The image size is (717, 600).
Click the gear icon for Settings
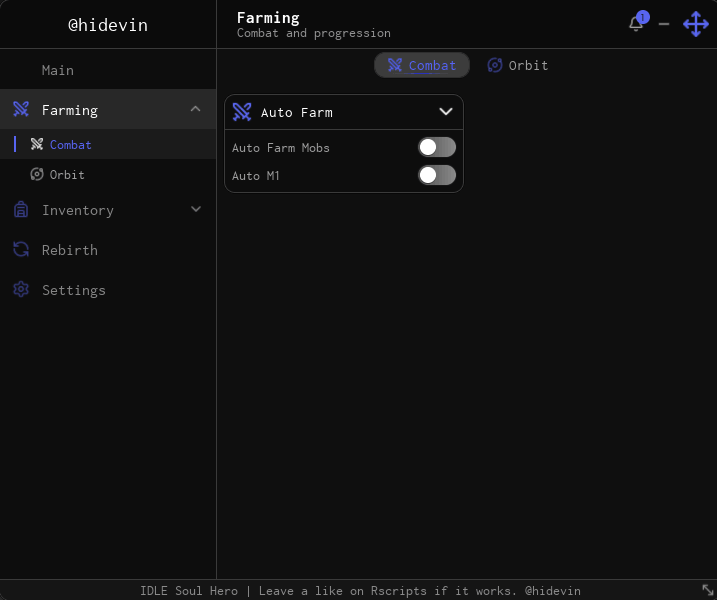[21, 289]
